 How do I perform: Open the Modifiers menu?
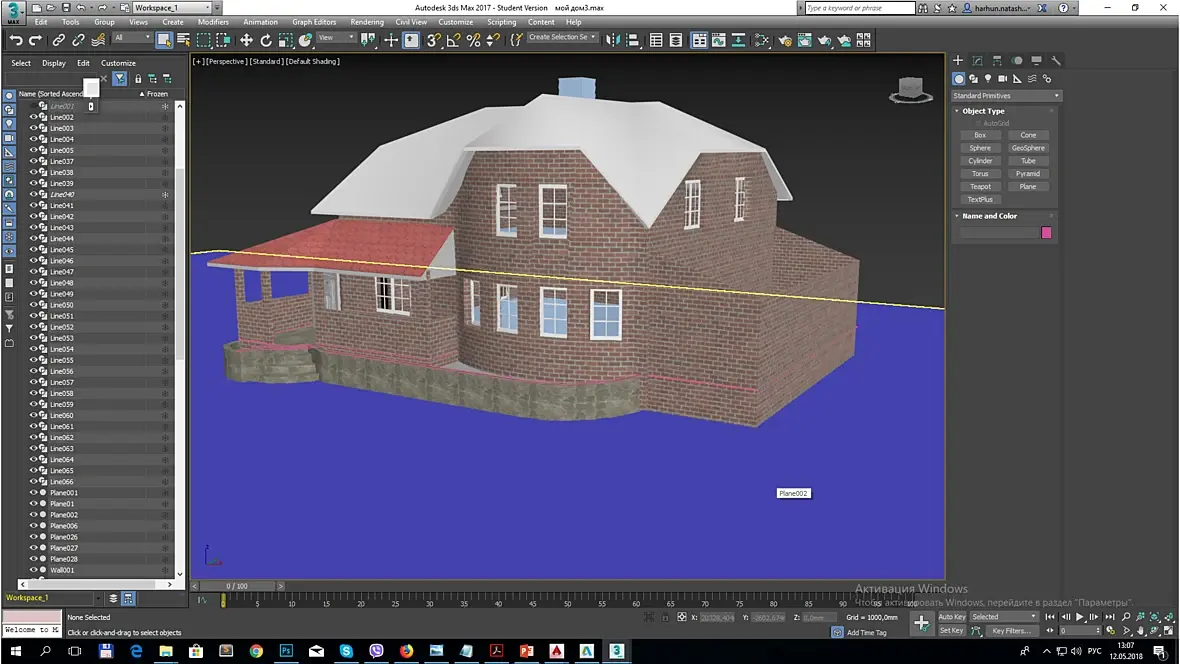click(213, 22)
